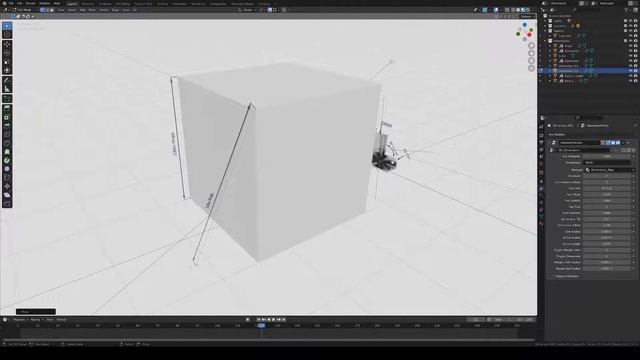Open the Material selector dropdown
This screenshot has width=640, height=360.
610,170
